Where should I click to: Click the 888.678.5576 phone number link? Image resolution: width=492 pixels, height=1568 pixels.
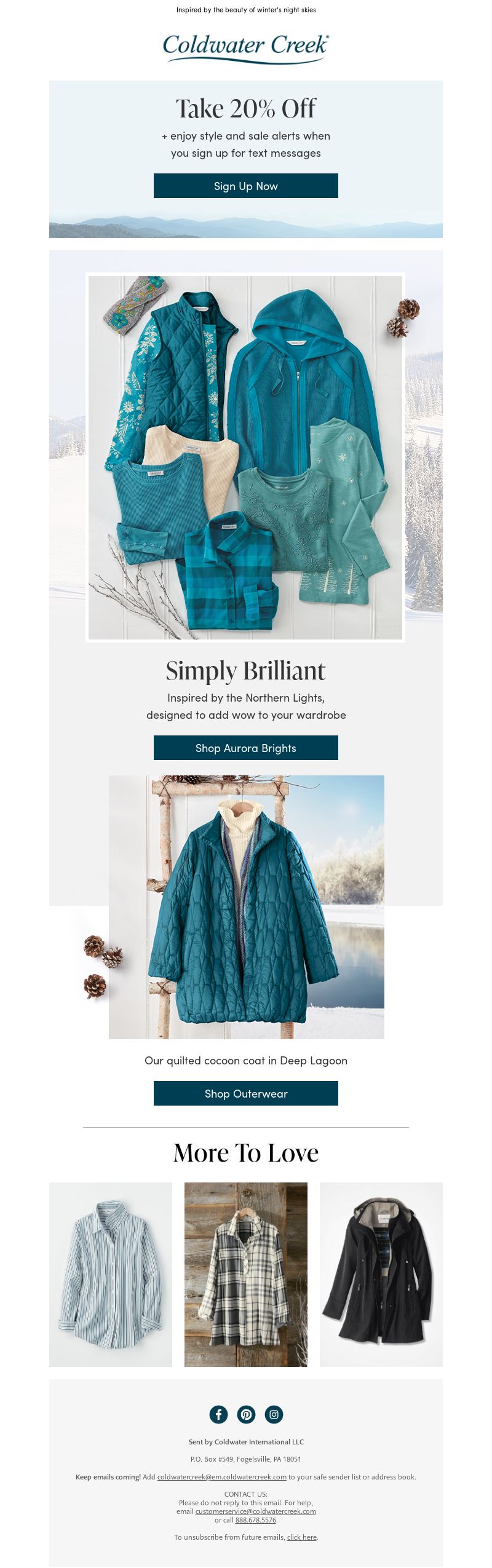(x=256, y=1520)
